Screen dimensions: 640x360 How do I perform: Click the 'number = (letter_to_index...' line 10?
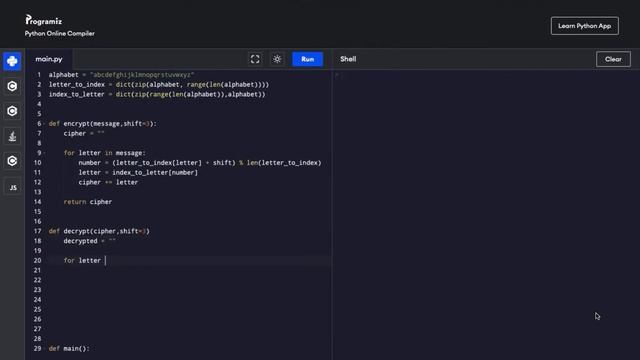[200, 163]
